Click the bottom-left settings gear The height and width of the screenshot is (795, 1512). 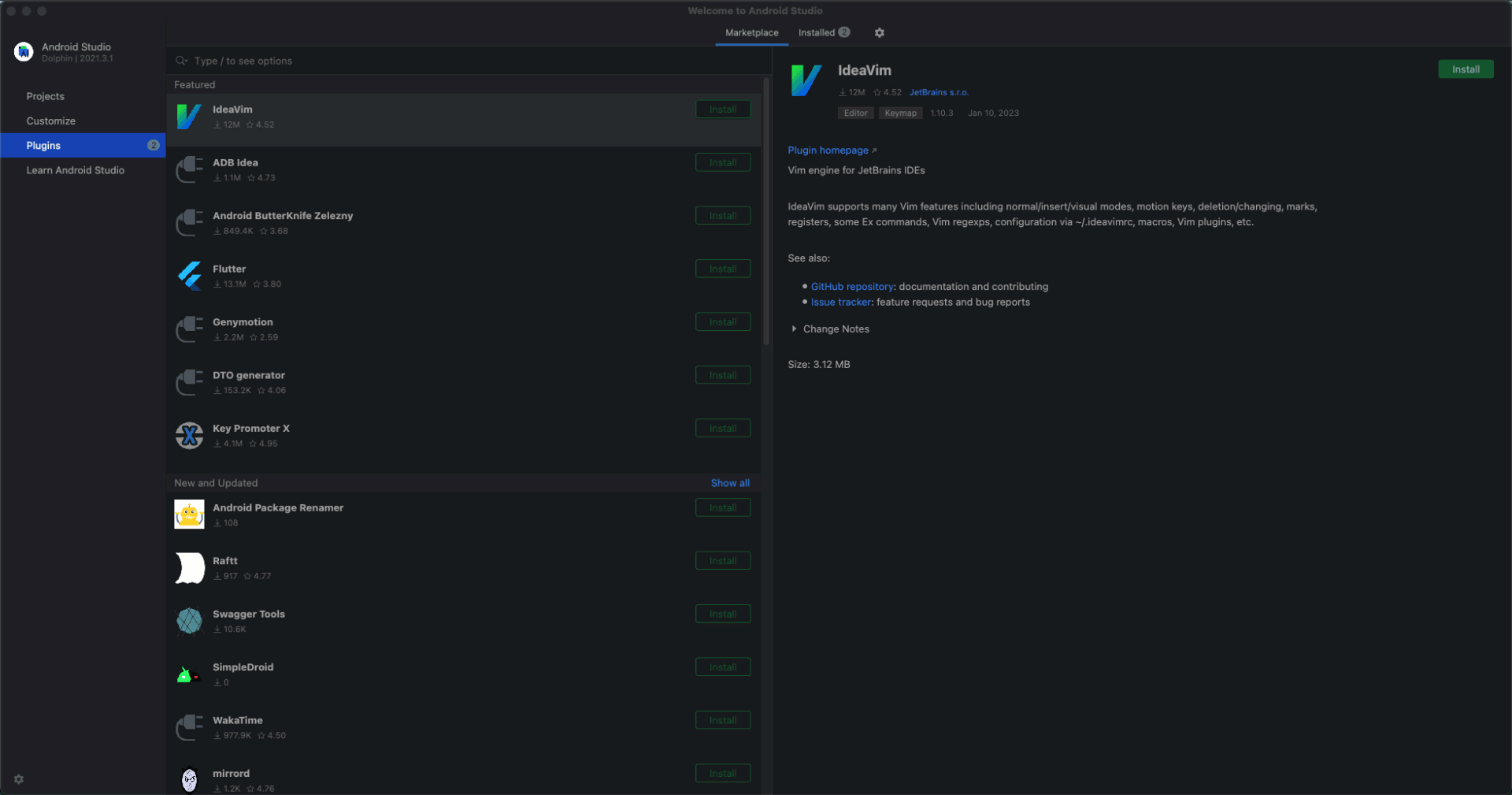(x=19, y=779)
